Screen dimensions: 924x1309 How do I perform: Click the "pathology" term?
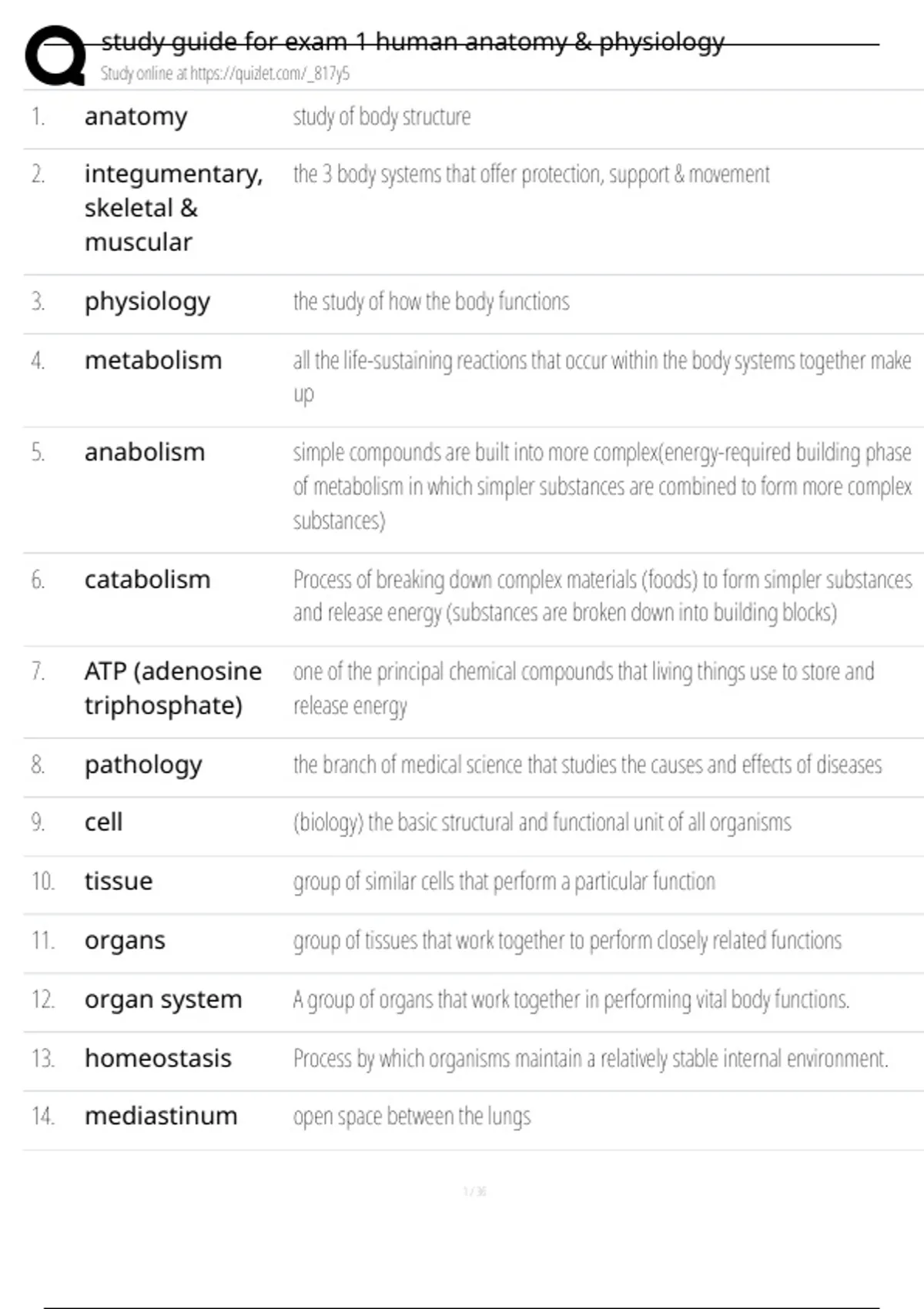143,765
